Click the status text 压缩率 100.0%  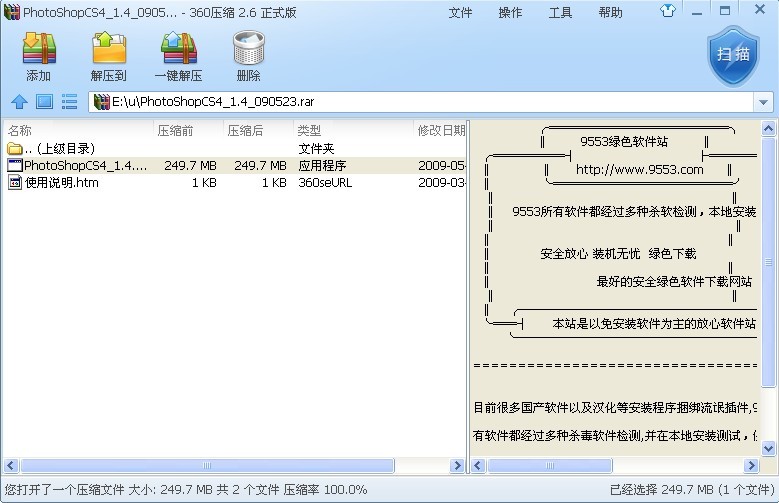tap(325, 490)
